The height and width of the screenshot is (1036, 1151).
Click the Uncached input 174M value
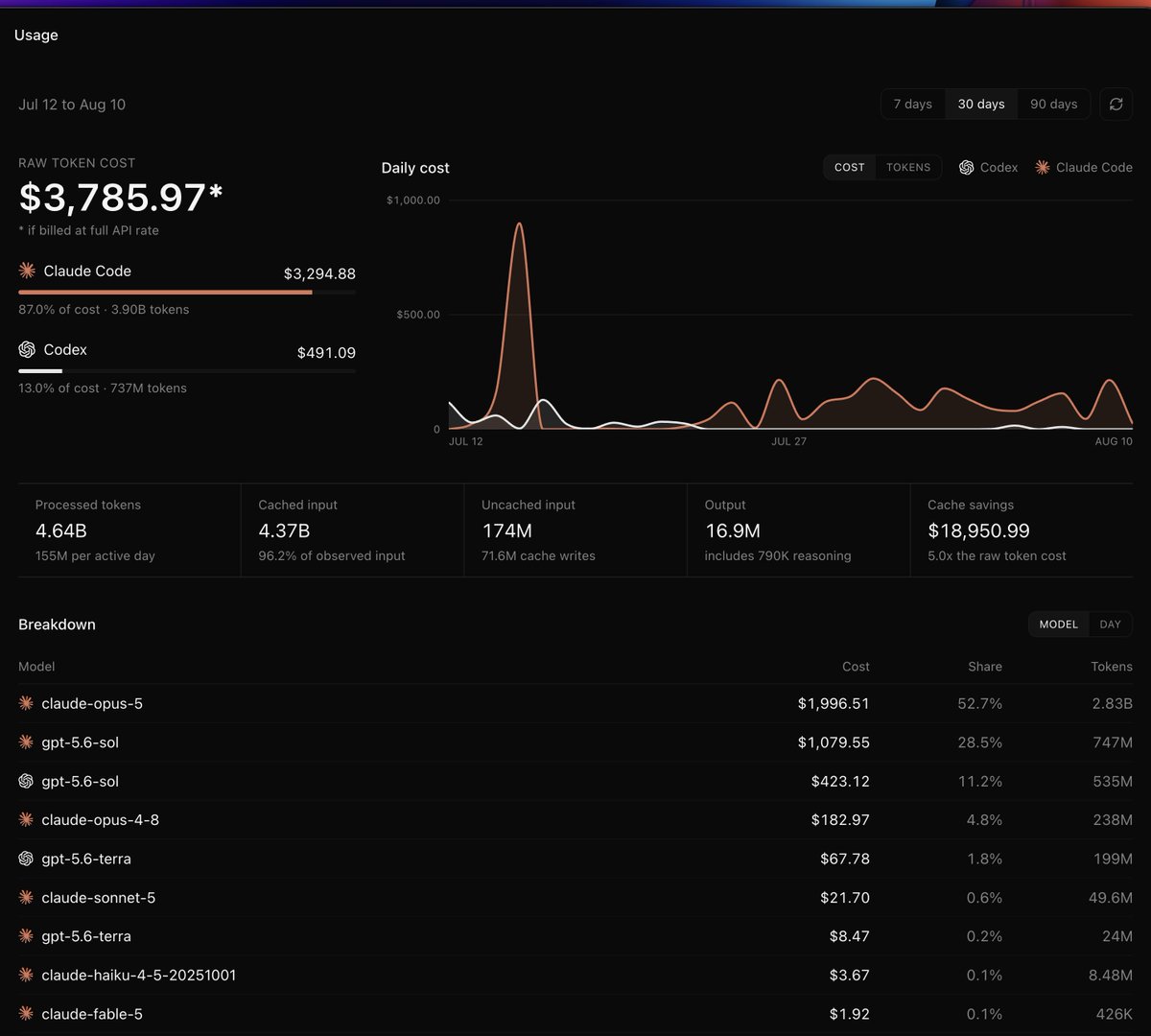point(507,530)
